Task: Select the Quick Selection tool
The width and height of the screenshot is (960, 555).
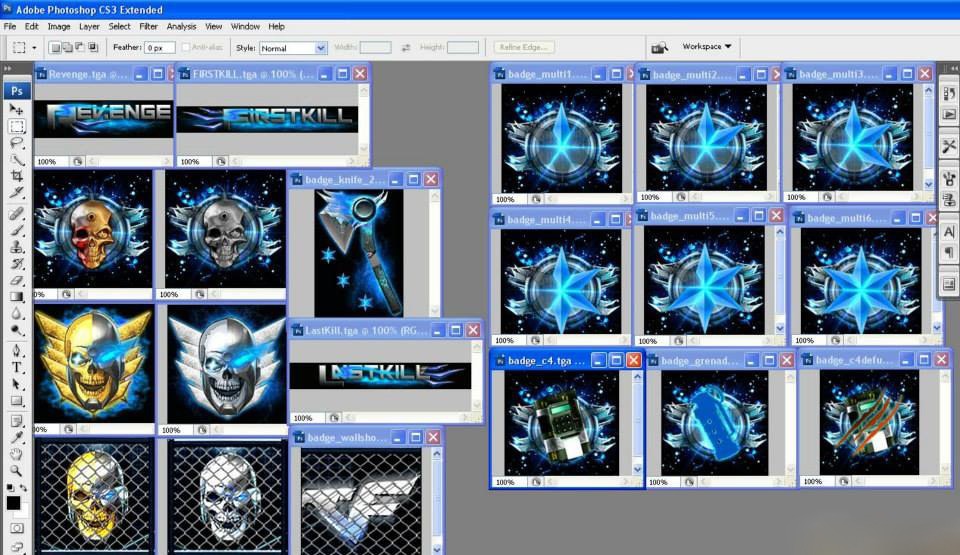Action: (x=17, y=160)
